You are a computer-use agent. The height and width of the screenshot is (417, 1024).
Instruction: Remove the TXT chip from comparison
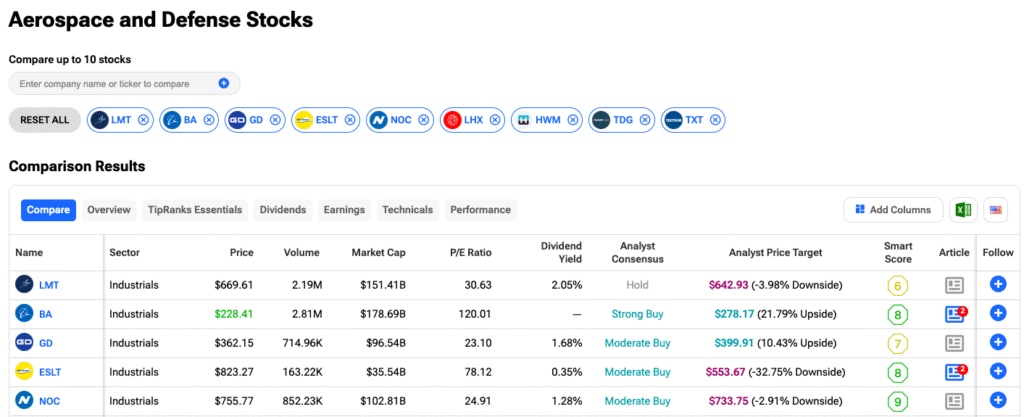pyautogui.click(x=714, y=120)
